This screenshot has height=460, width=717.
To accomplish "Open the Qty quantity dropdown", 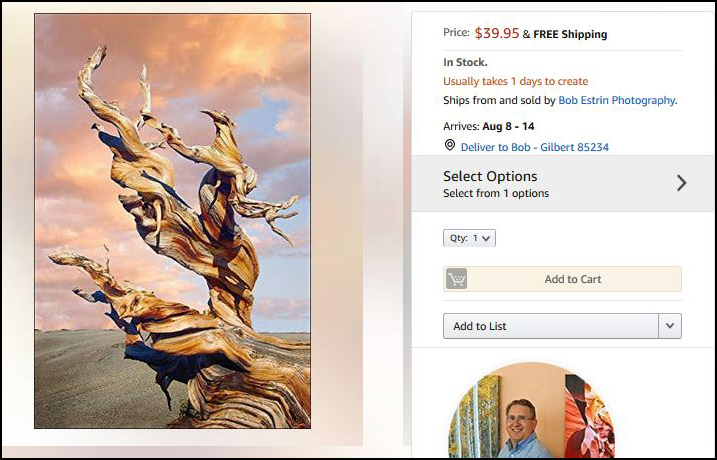I will [x=469, y=238].
